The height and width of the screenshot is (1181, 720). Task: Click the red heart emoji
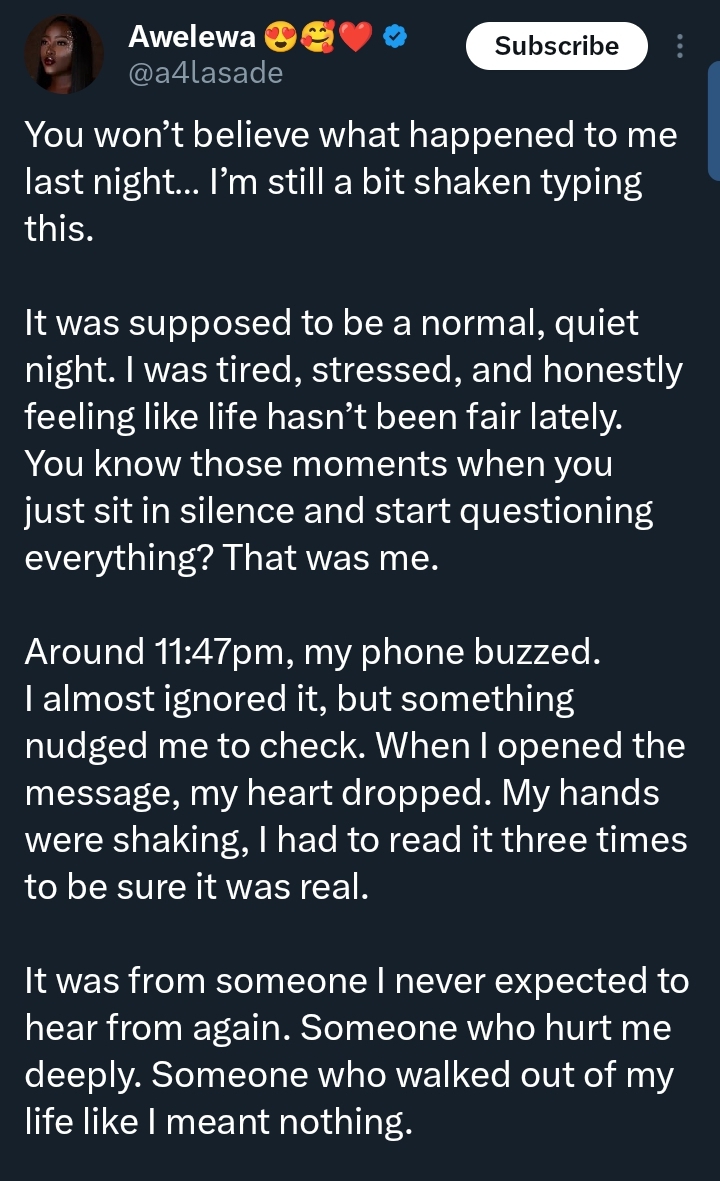(354, 39)
